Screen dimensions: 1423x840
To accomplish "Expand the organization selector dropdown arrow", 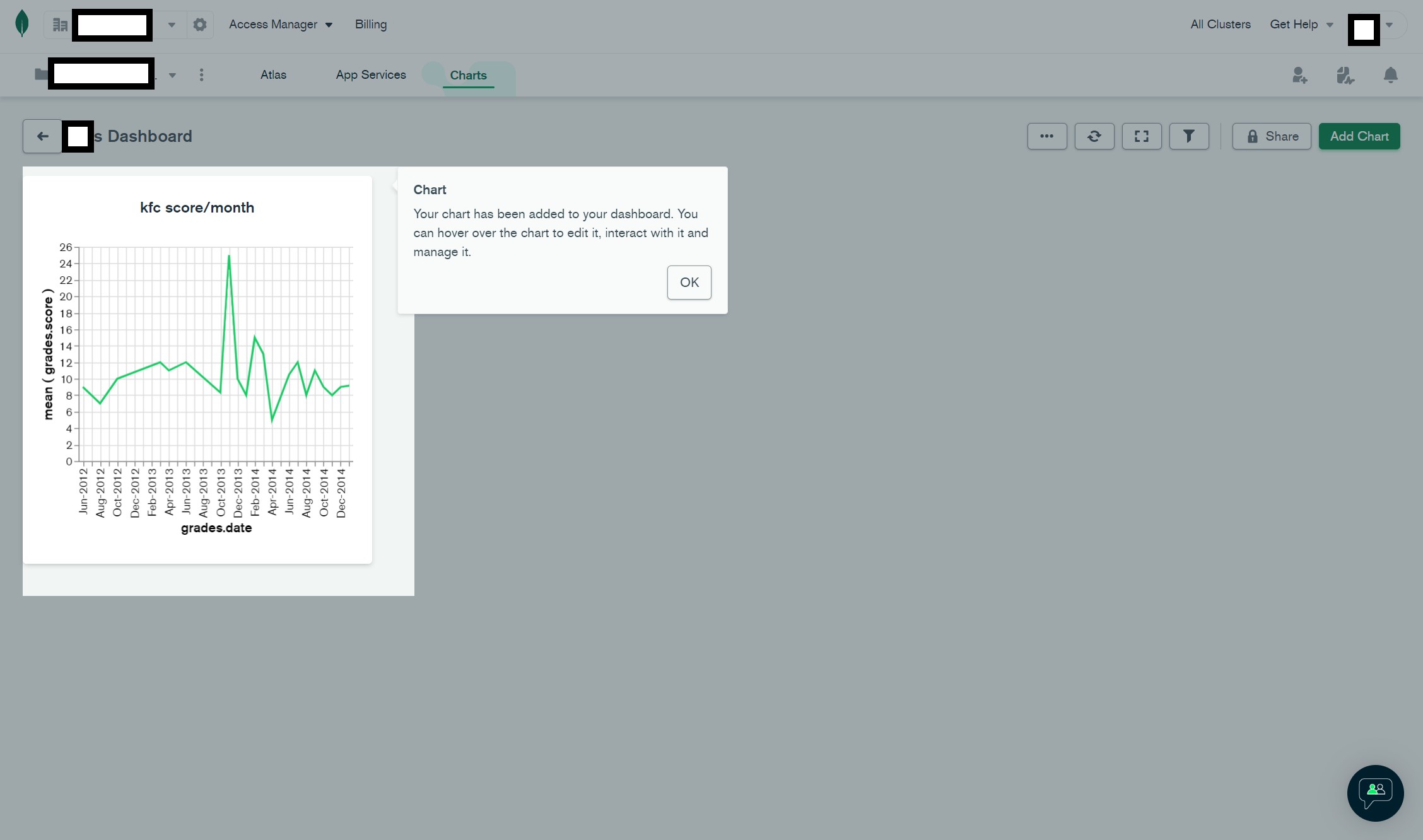I will 172,25.
